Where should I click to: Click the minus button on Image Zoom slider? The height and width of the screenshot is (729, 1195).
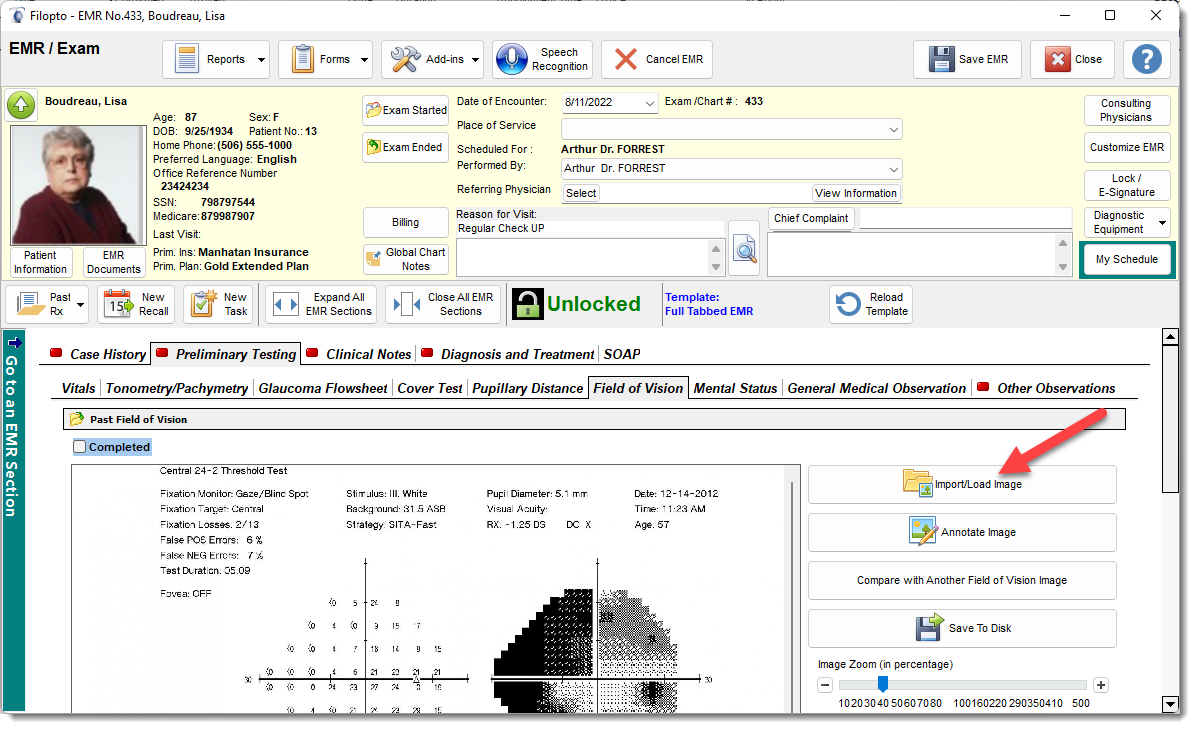point(825,685)
